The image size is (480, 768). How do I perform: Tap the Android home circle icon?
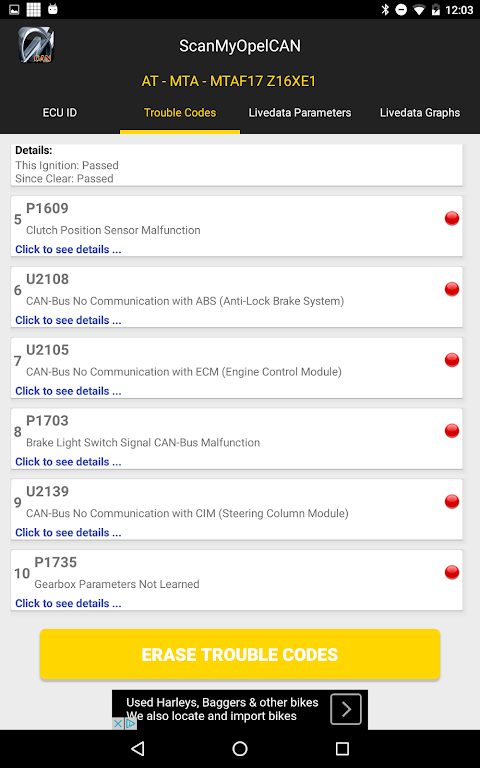[240, 748]
